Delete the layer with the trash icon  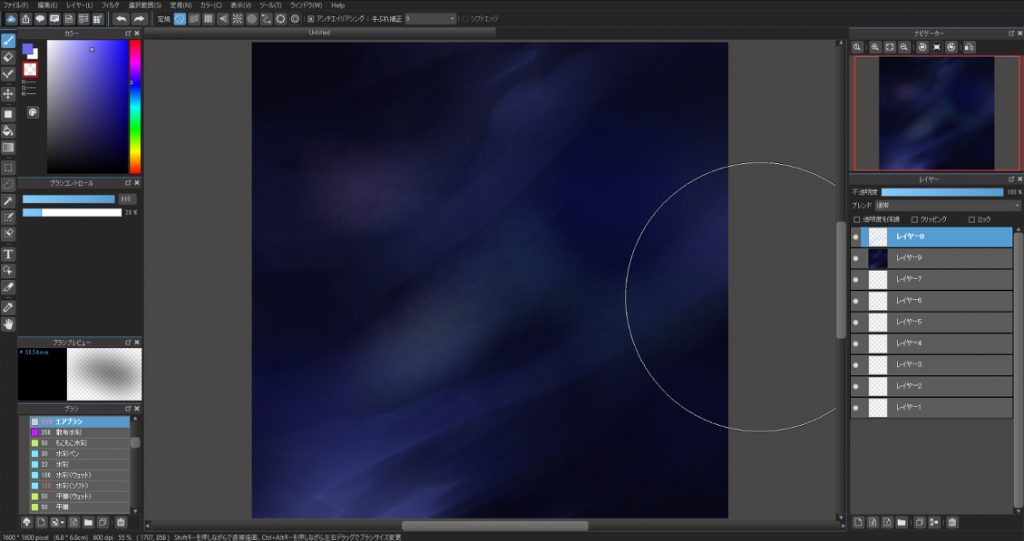pos(952,522)
